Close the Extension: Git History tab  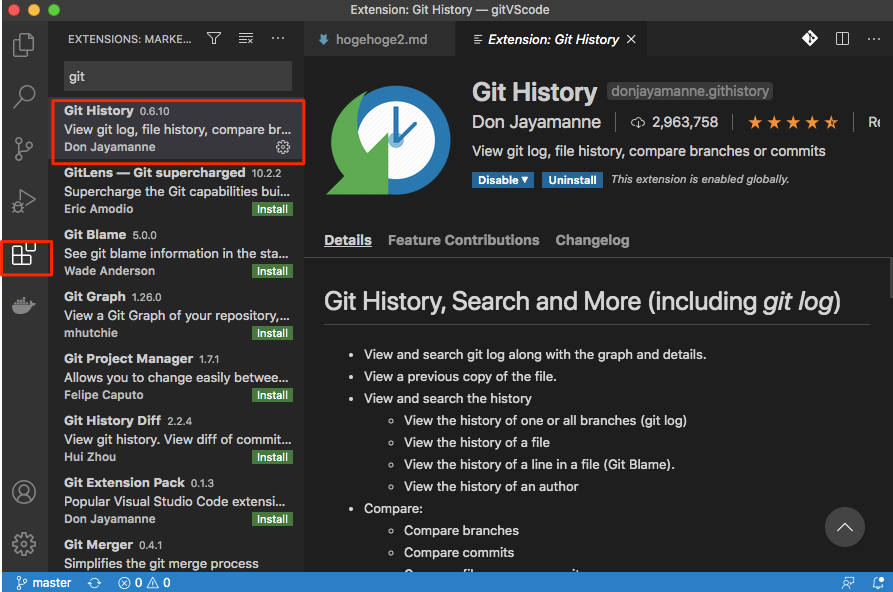[631, 39]
